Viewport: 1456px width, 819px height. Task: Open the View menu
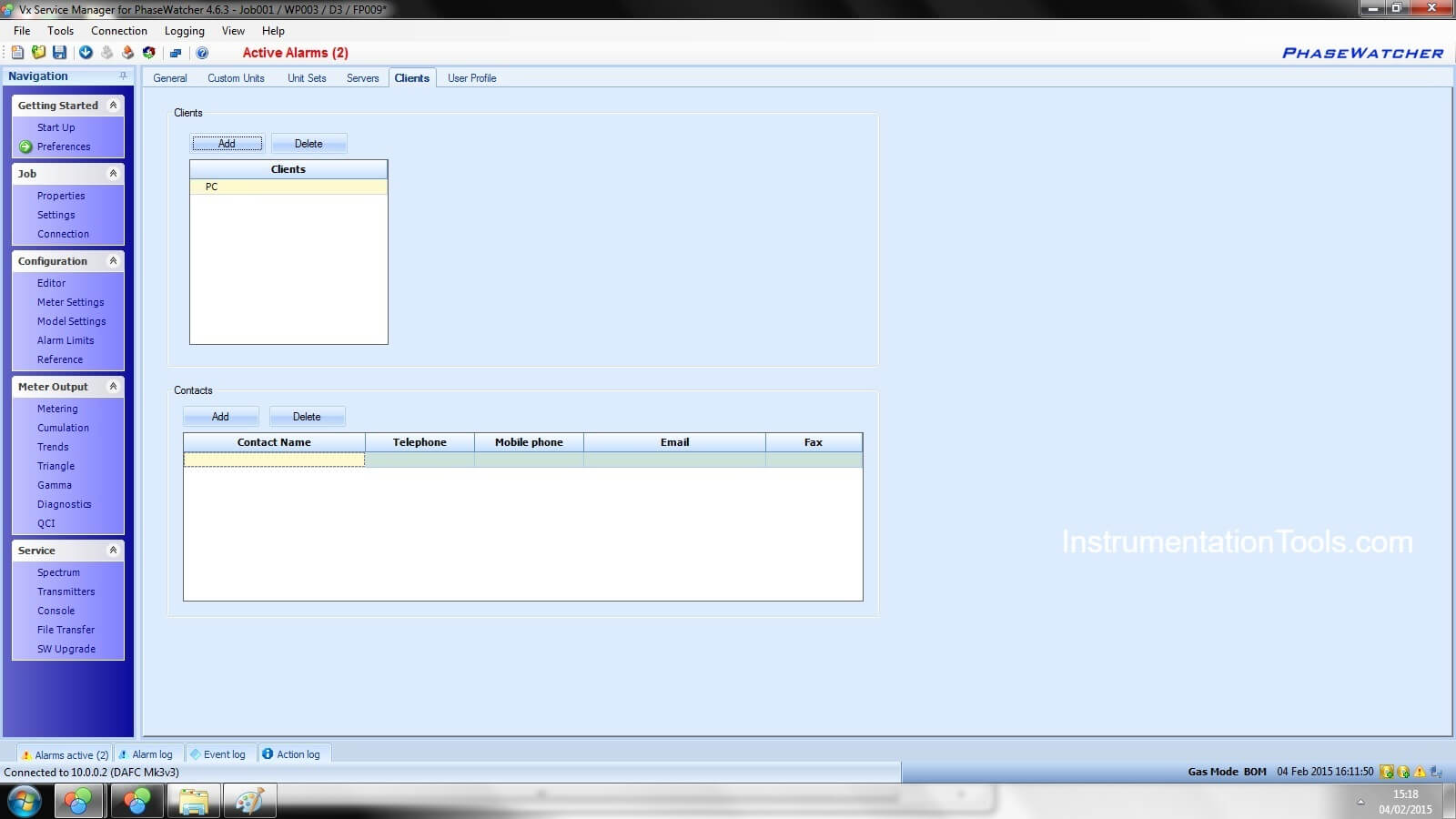click(233, 31)
